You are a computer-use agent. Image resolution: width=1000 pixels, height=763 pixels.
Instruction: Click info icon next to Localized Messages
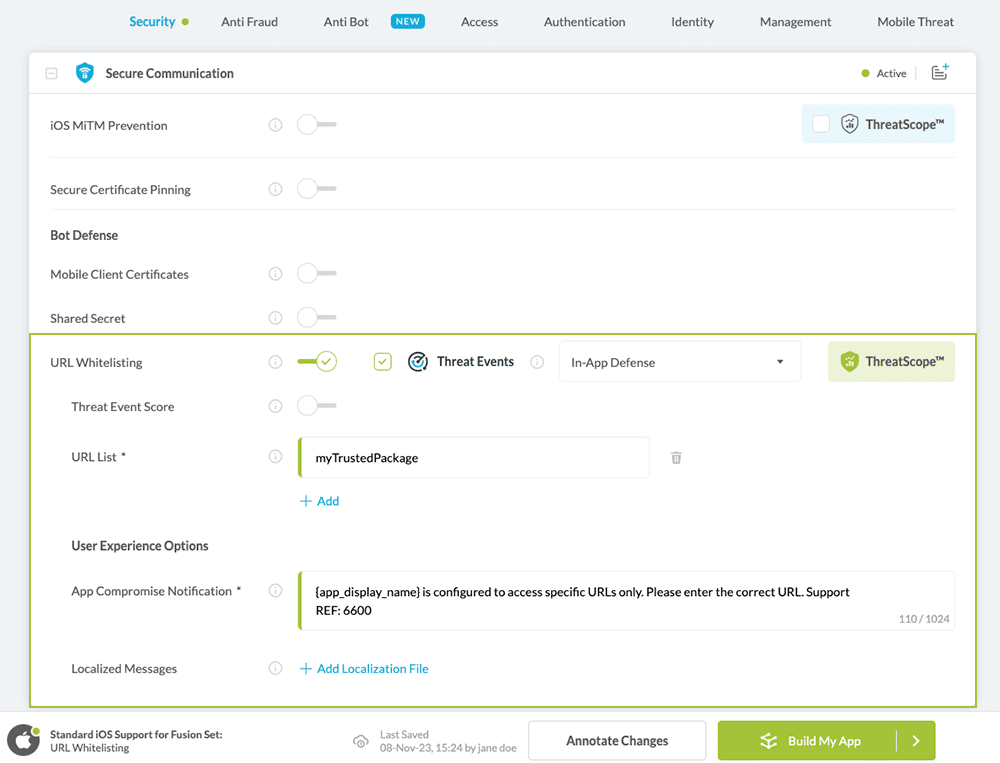[x=275, y=668]
